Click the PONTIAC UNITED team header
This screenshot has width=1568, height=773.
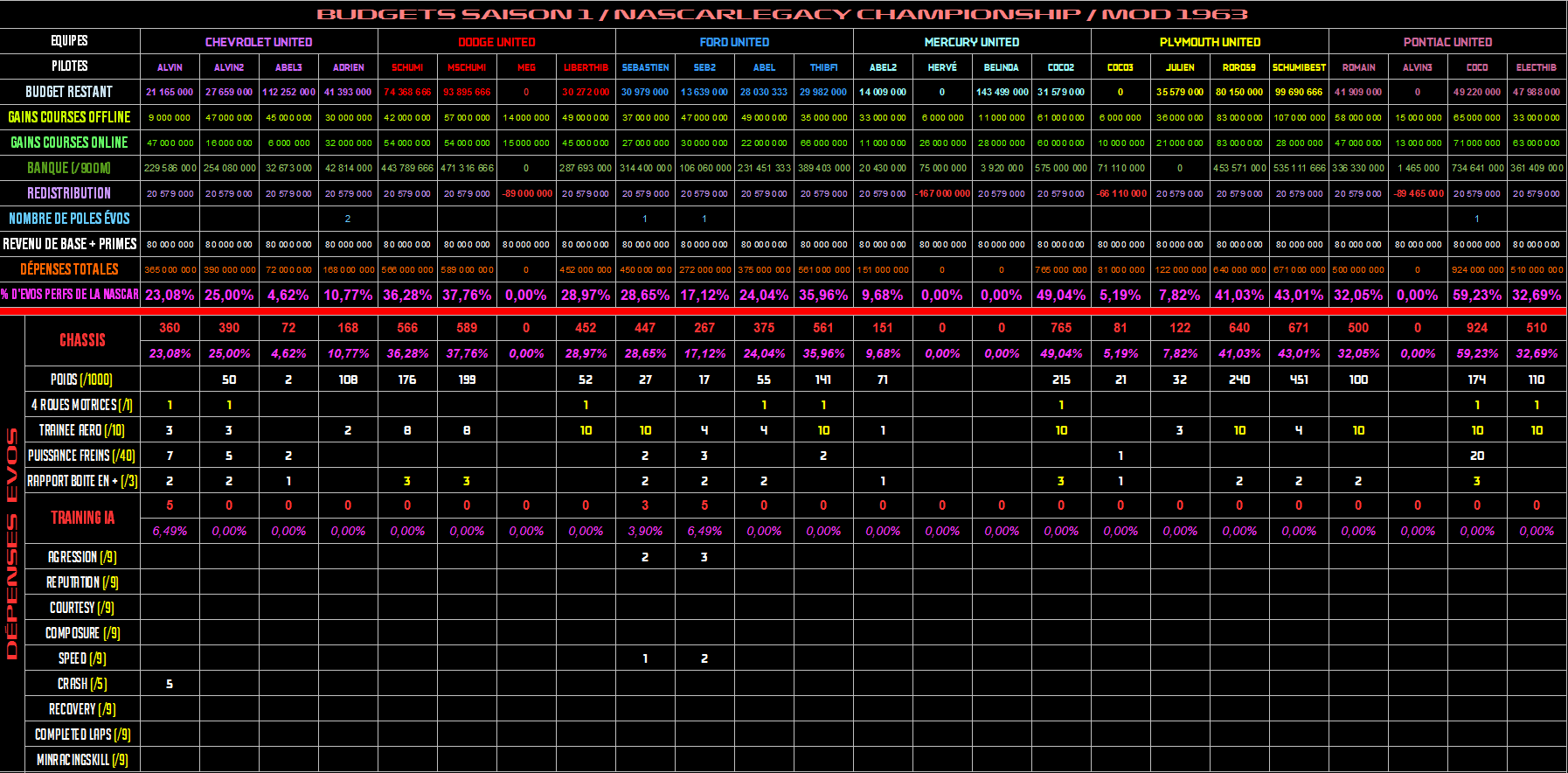pyautogui.click(x=1447, y=42)
